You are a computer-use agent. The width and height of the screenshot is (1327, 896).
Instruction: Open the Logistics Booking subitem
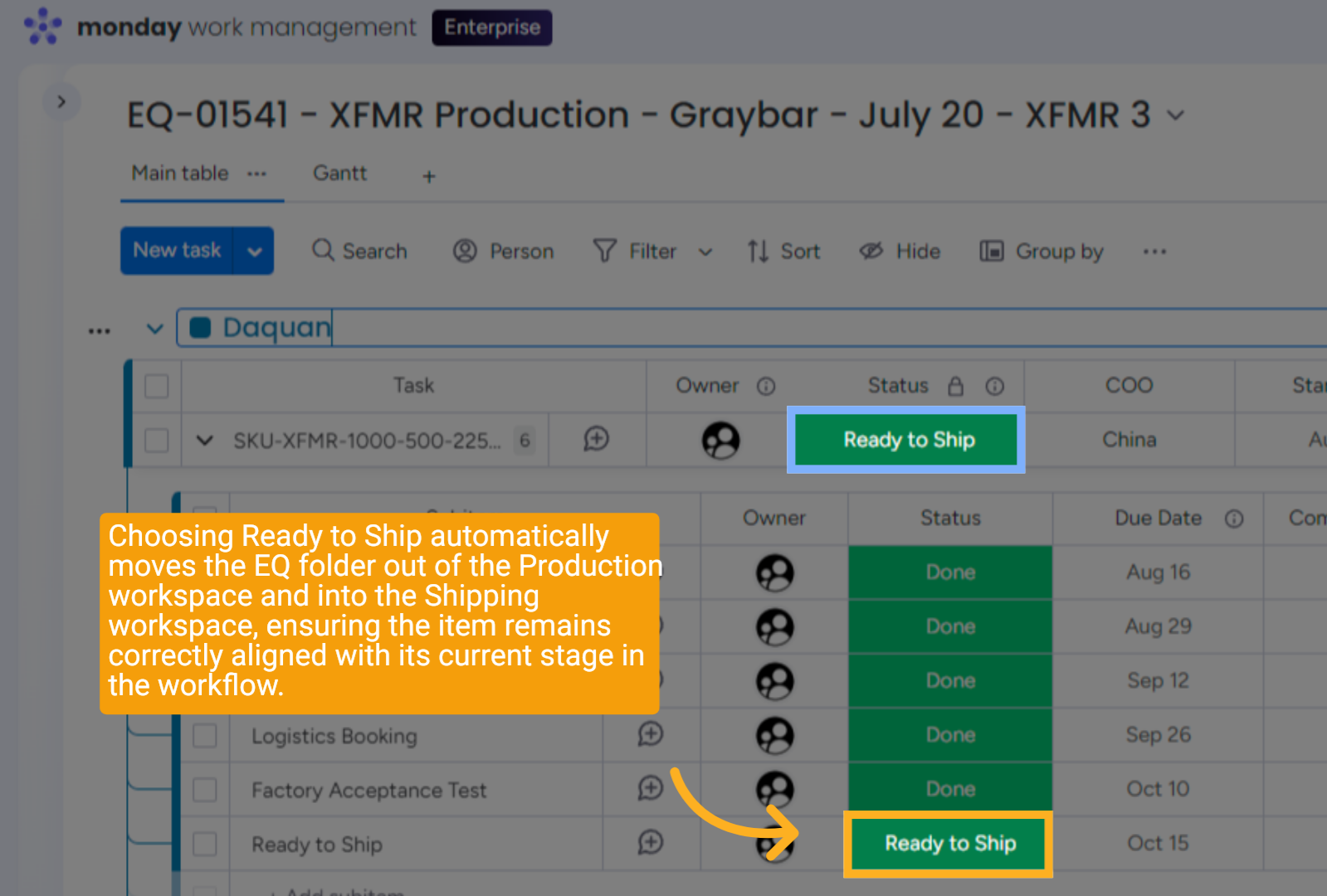tap(334, 736)
